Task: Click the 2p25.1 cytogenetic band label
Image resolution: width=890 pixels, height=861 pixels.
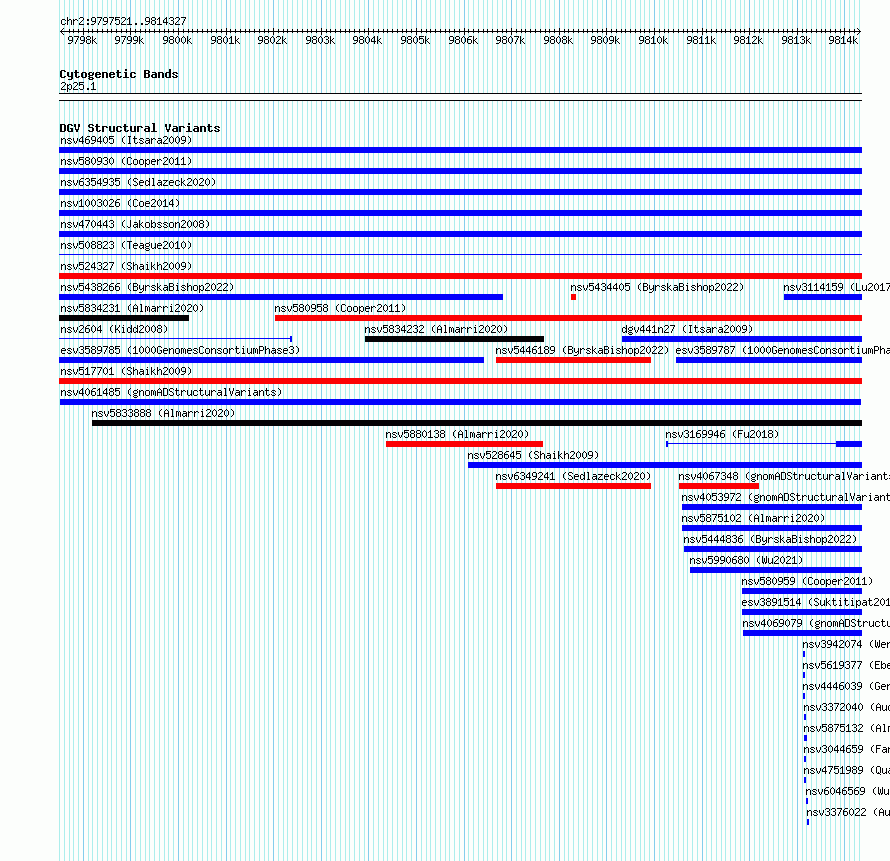Action: point(78,86)
